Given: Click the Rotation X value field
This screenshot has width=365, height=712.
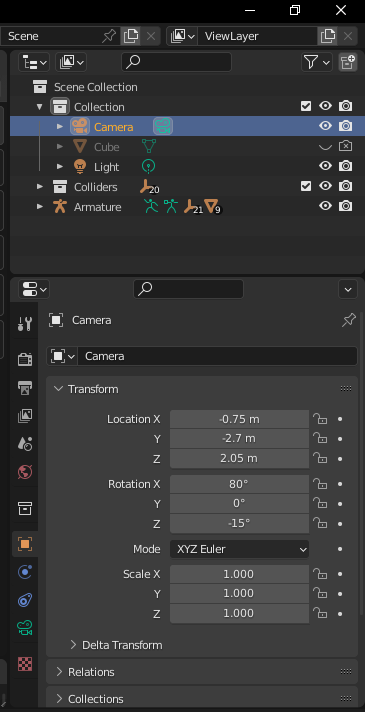Looking at the screenshot, I should tap(239, 484).
